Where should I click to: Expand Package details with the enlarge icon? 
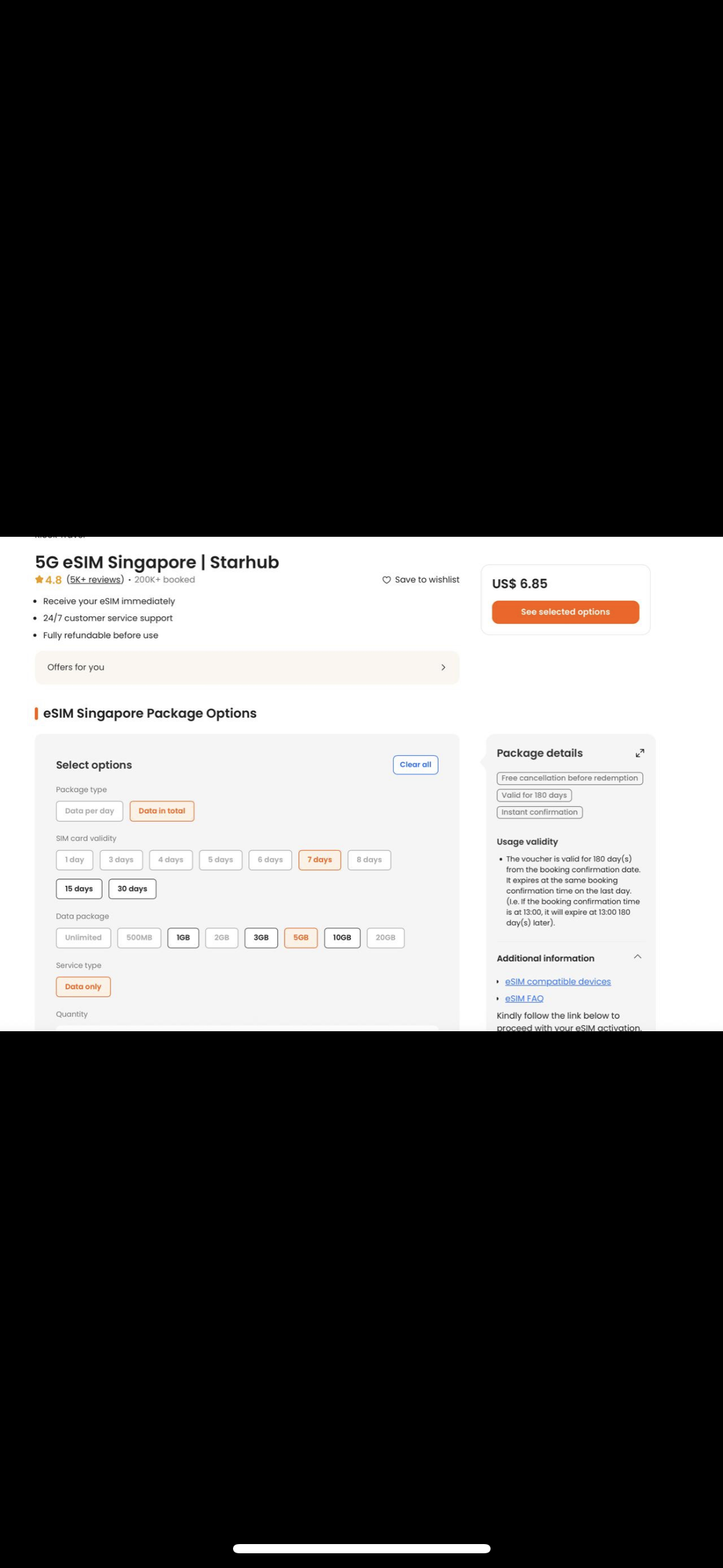coord(640,753)
